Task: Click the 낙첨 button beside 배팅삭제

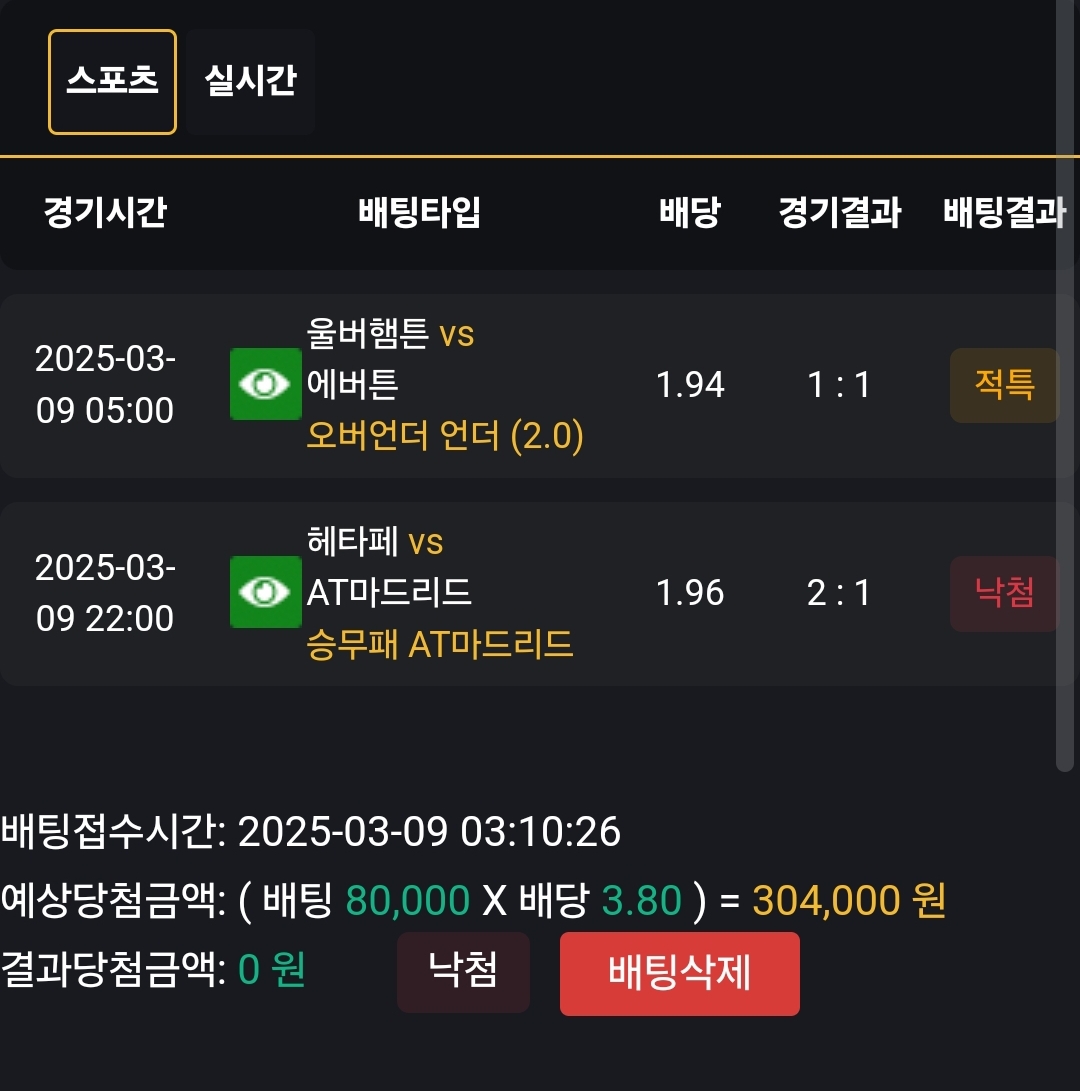Action: pos(463,971)
